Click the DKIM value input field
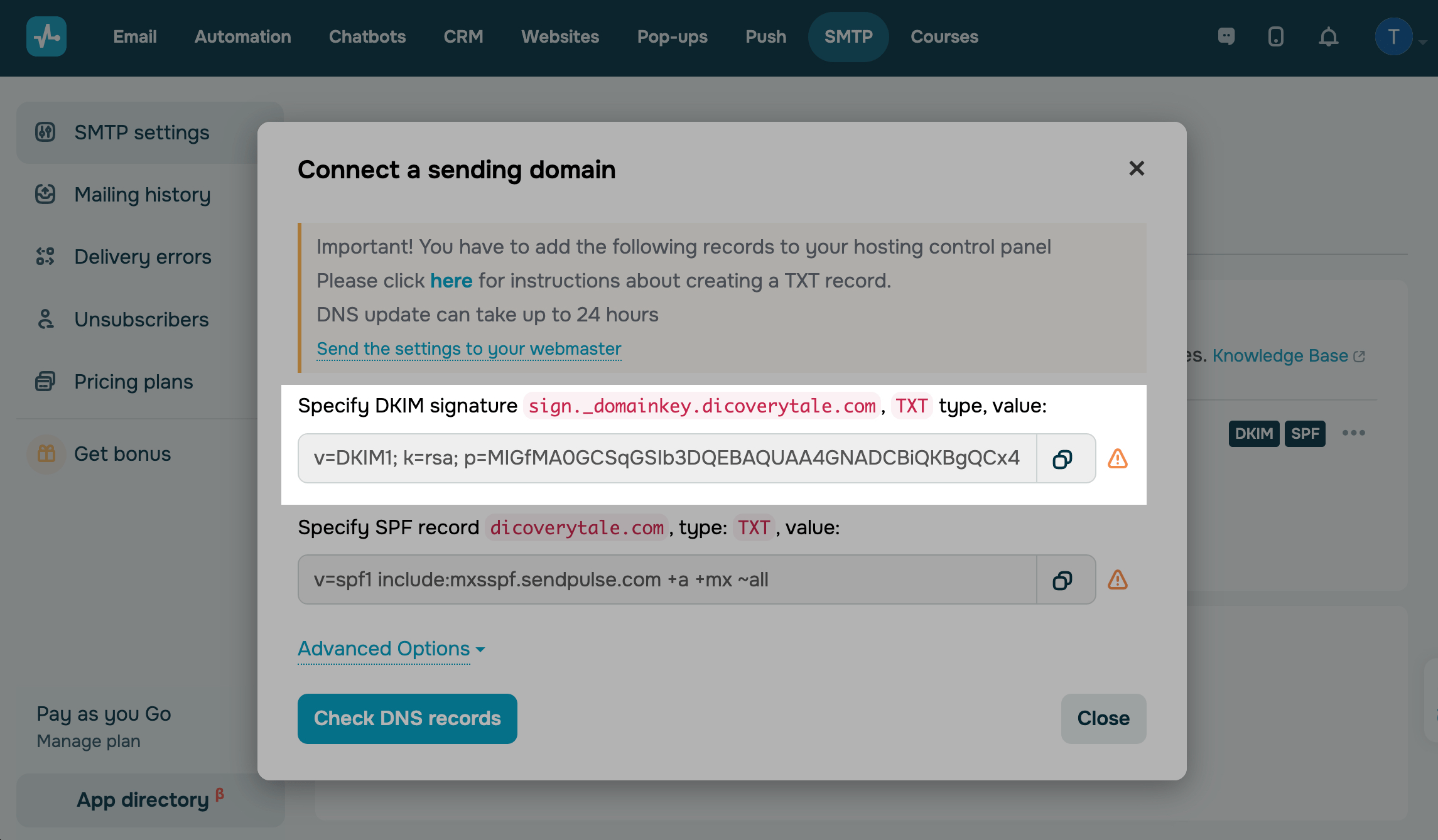 coord(666,459)
